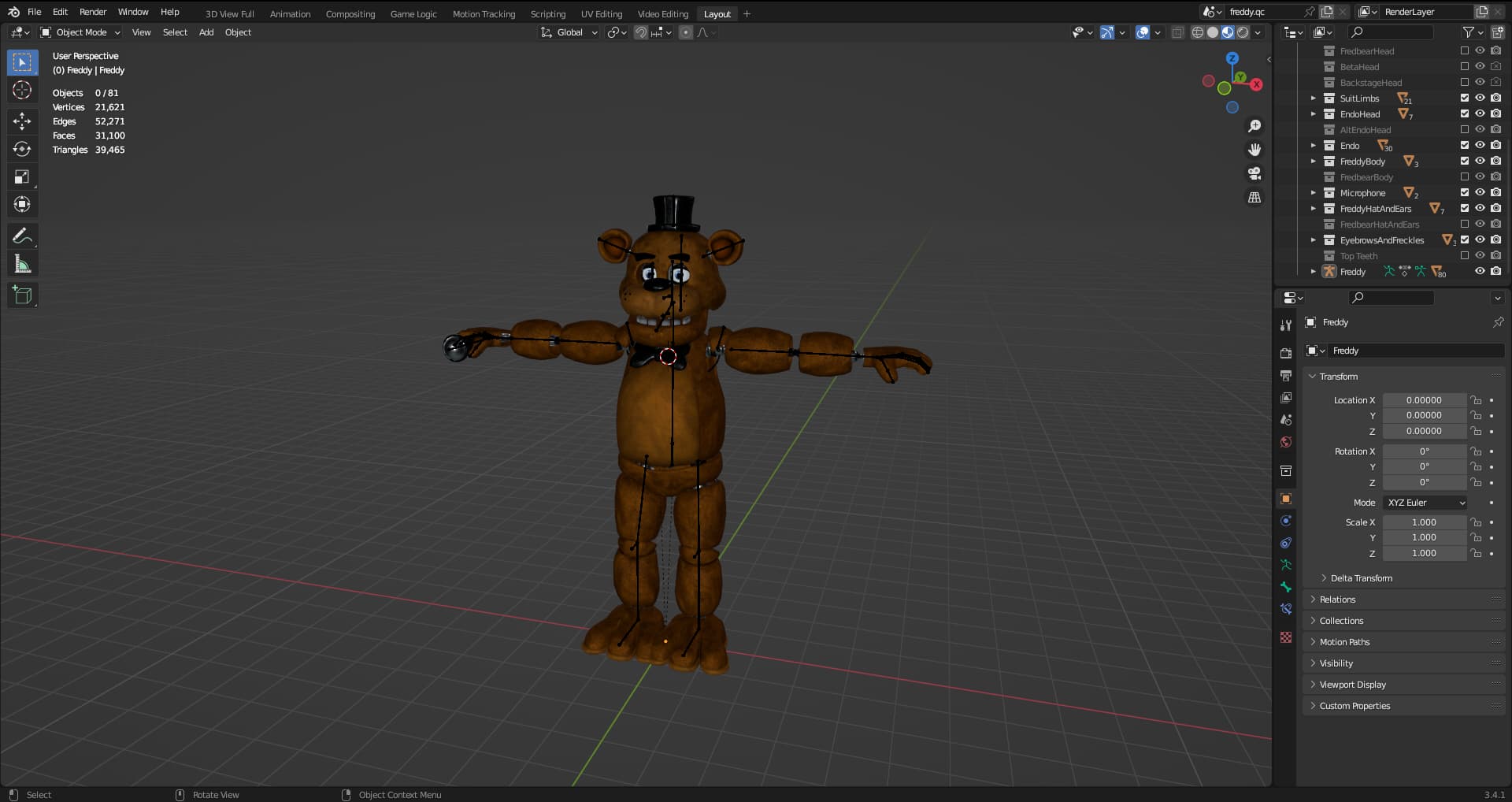1512x802 pixels.
Task: Open the Scene properties tab
Action: [x=1286, y=420]
